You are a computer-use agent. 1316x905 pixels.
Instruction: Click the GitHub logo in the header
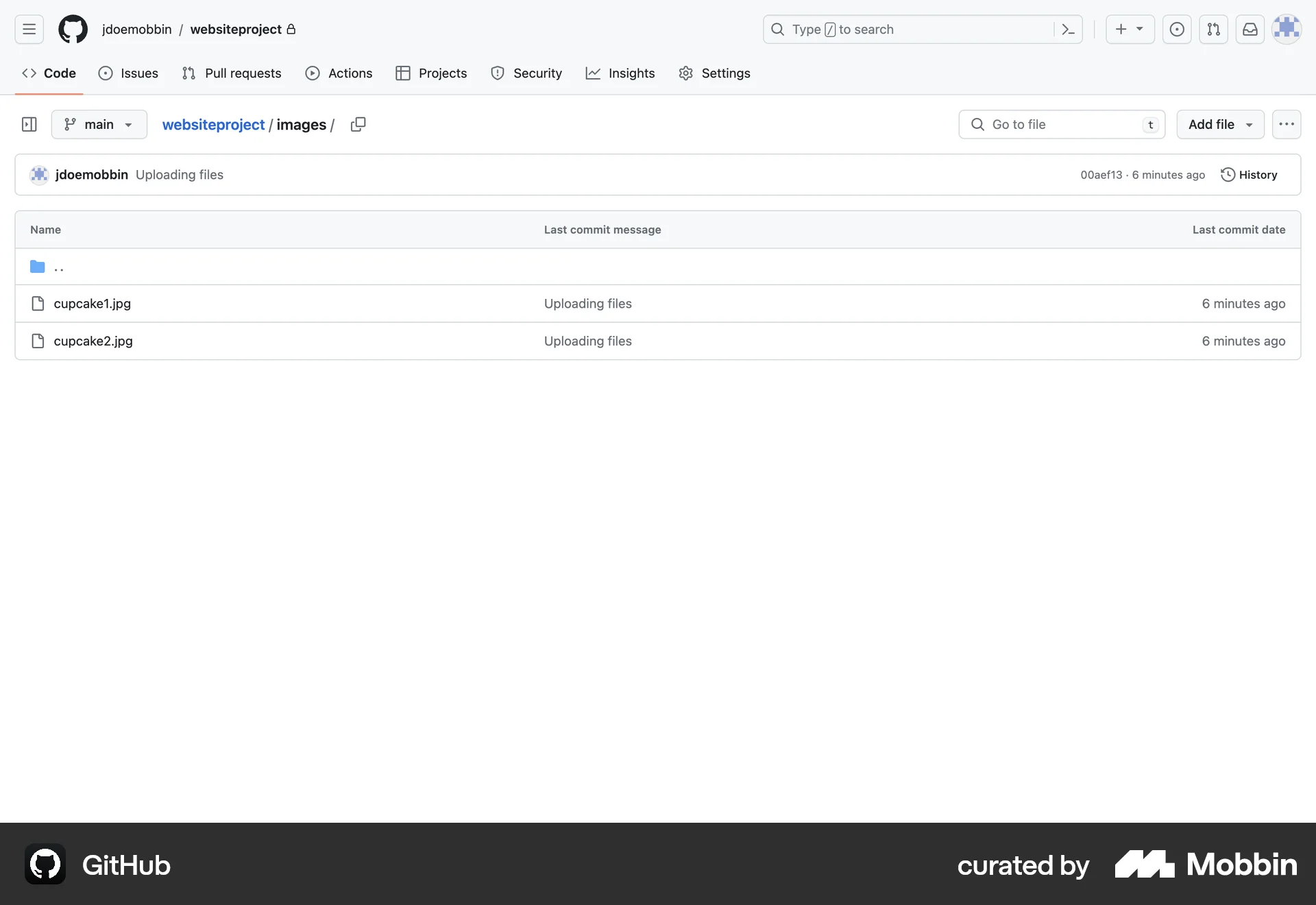click(x=73, y=29)
